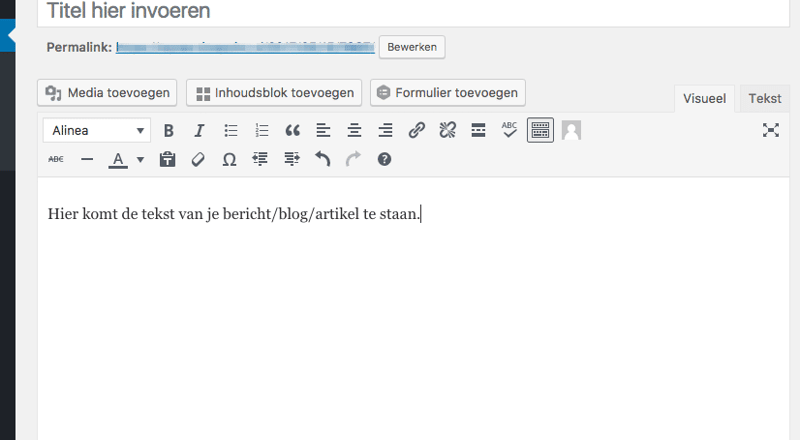Viewport: 800px width, 440px height.
Task: Insert a numbered list
Action: [262, 131]
